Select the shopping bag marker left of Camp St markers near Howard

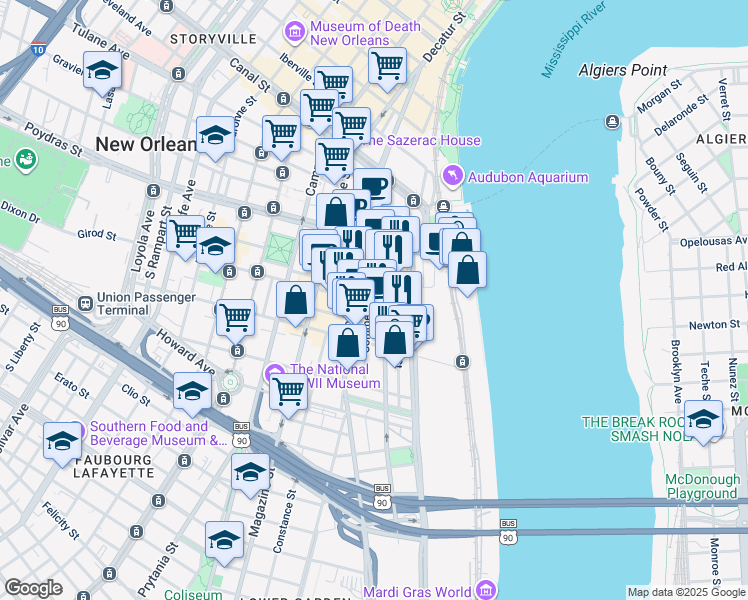pyautogui.click(x=295, y=301)
